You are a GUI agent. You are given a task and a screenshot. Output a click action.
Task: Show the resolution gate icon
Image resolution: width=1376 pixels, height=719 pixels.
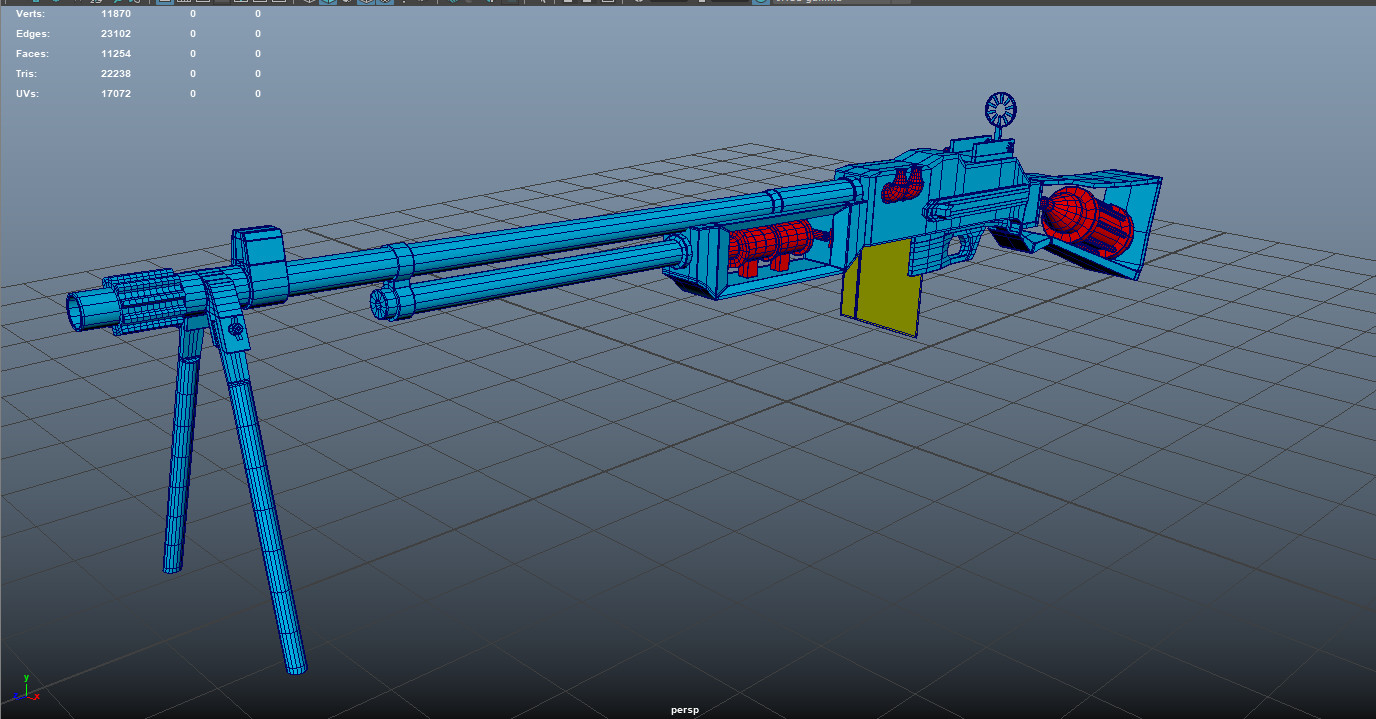(x=201, y=4)
